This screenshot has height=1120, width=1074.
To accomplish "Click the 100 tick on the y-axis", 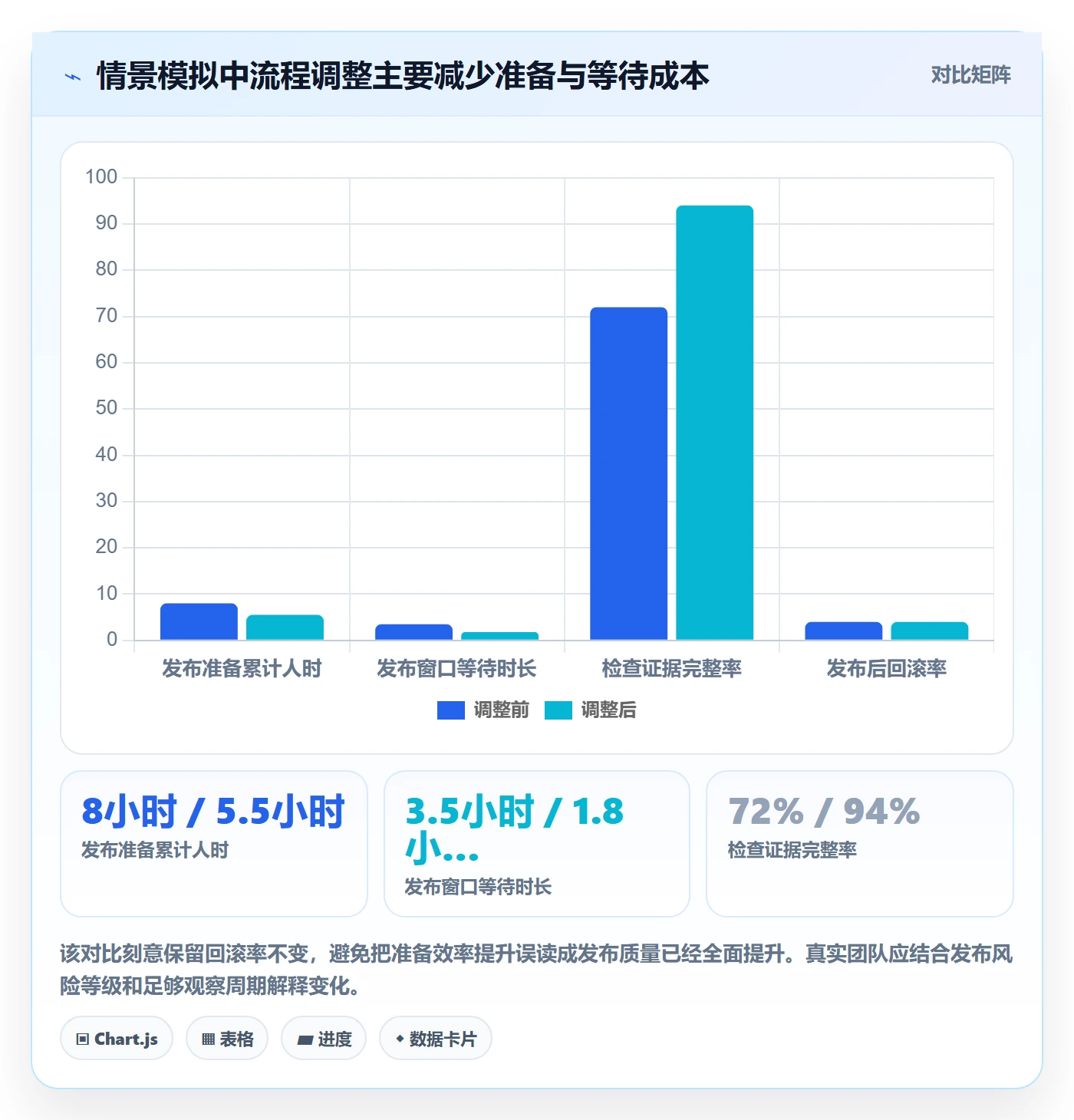I will click(101, 177).
